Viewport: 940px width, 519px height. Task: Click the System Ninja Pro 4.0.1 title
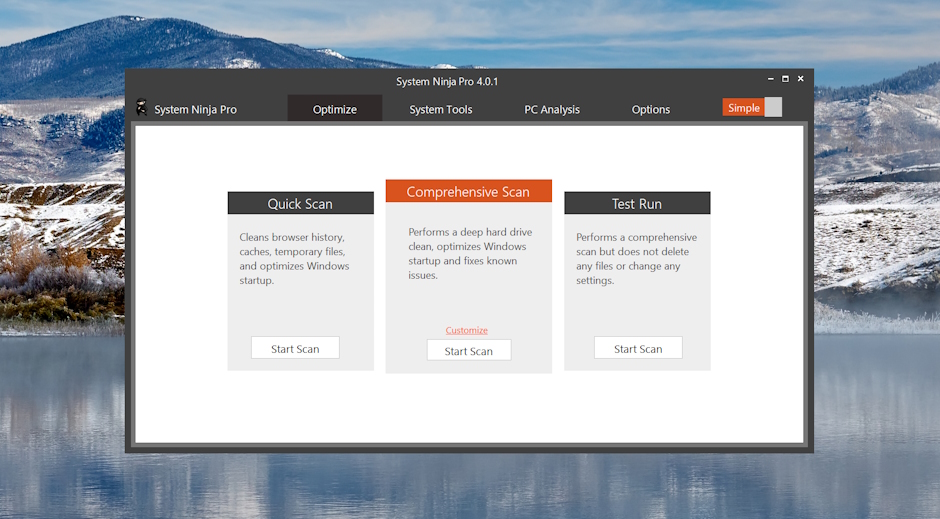point(447,82)
